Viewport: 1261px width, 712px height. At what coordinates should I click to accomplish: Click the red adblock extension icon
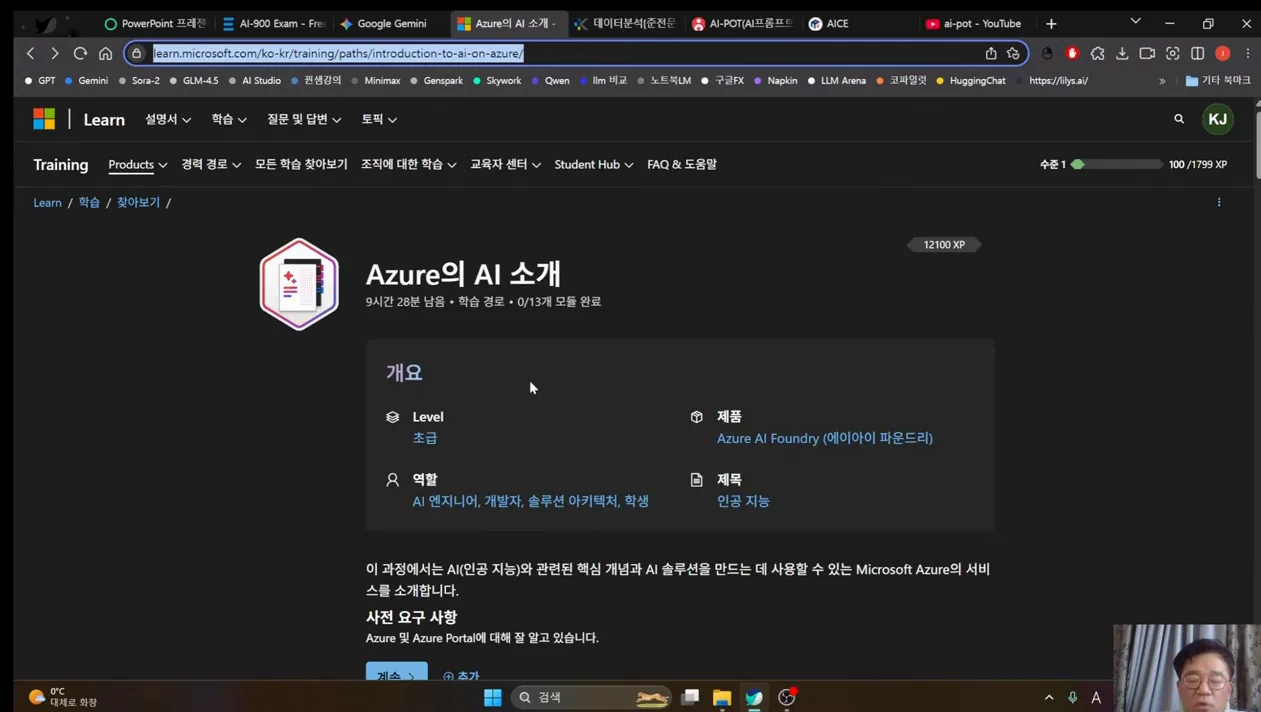coord(1072,53)
